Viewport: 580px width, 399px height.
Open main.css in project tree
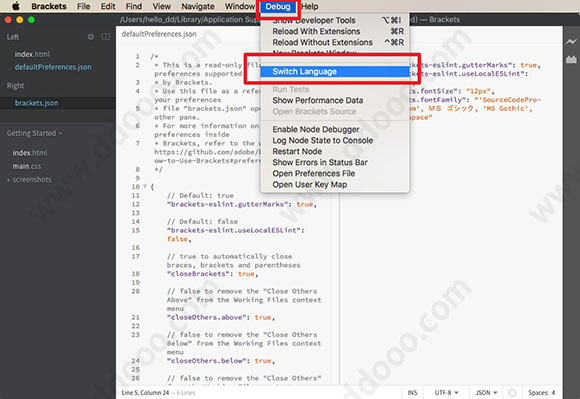(27, 166)
